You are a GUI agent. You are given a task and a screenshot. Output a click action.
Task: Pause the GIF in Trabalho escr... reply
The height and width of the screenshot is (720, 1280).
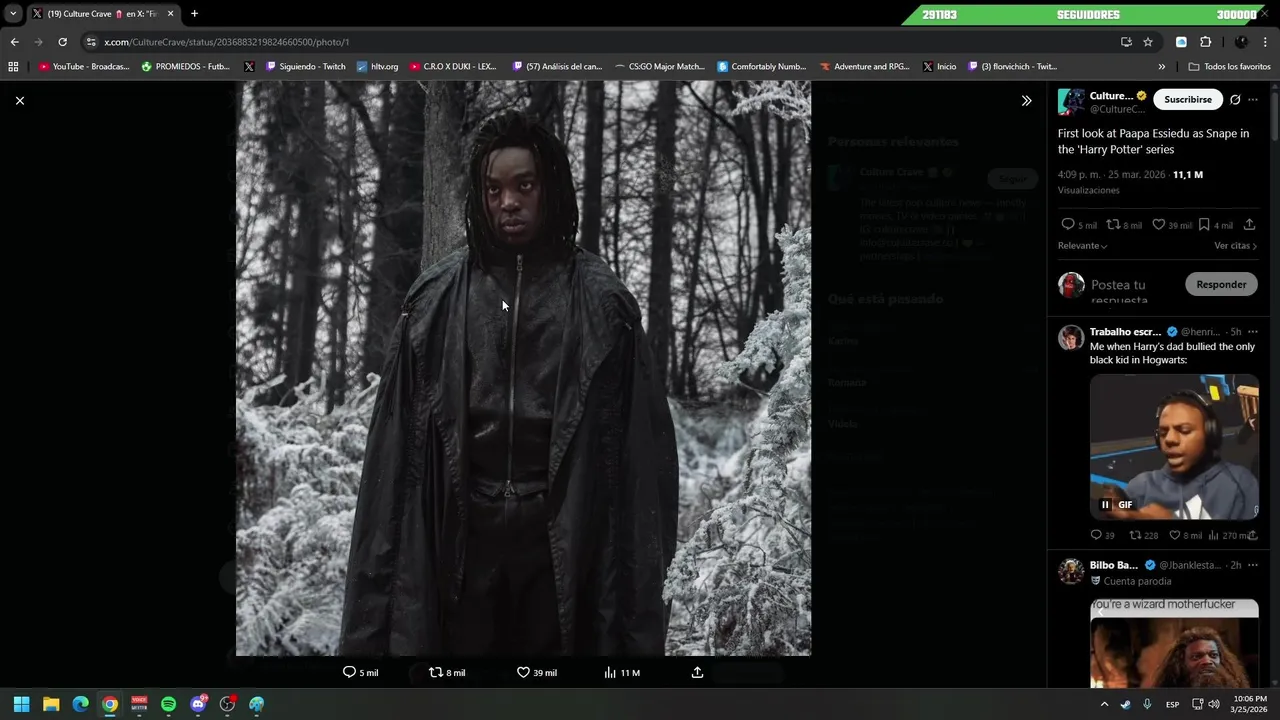pyautogui.click(x=1105, y=505)
